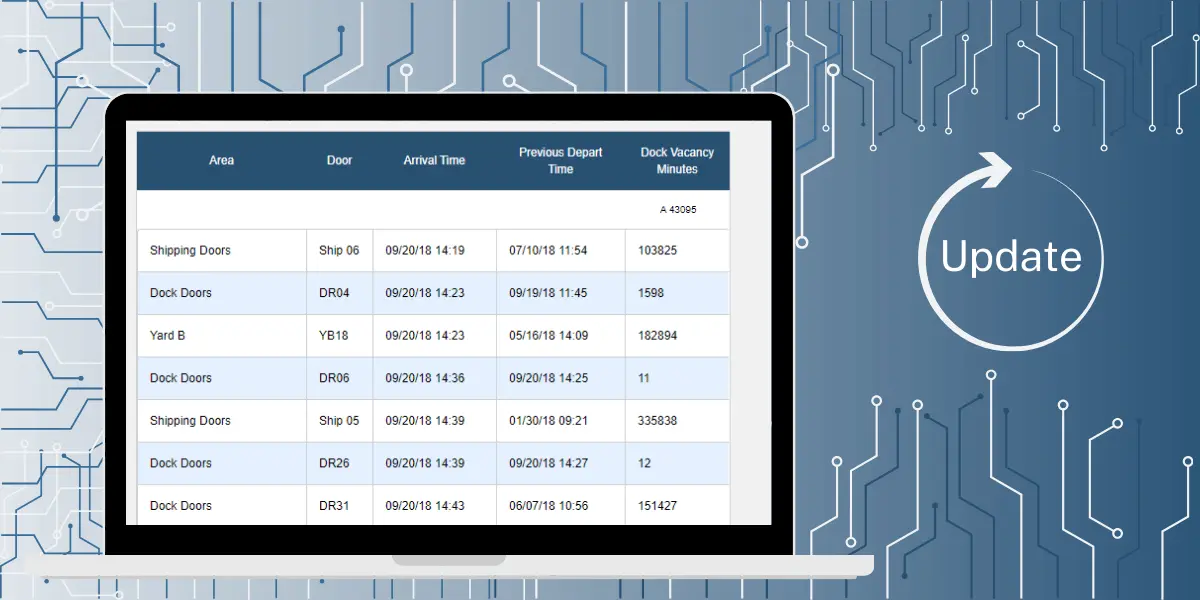Click the DR26 dock door row

click(x=339, y=463)
